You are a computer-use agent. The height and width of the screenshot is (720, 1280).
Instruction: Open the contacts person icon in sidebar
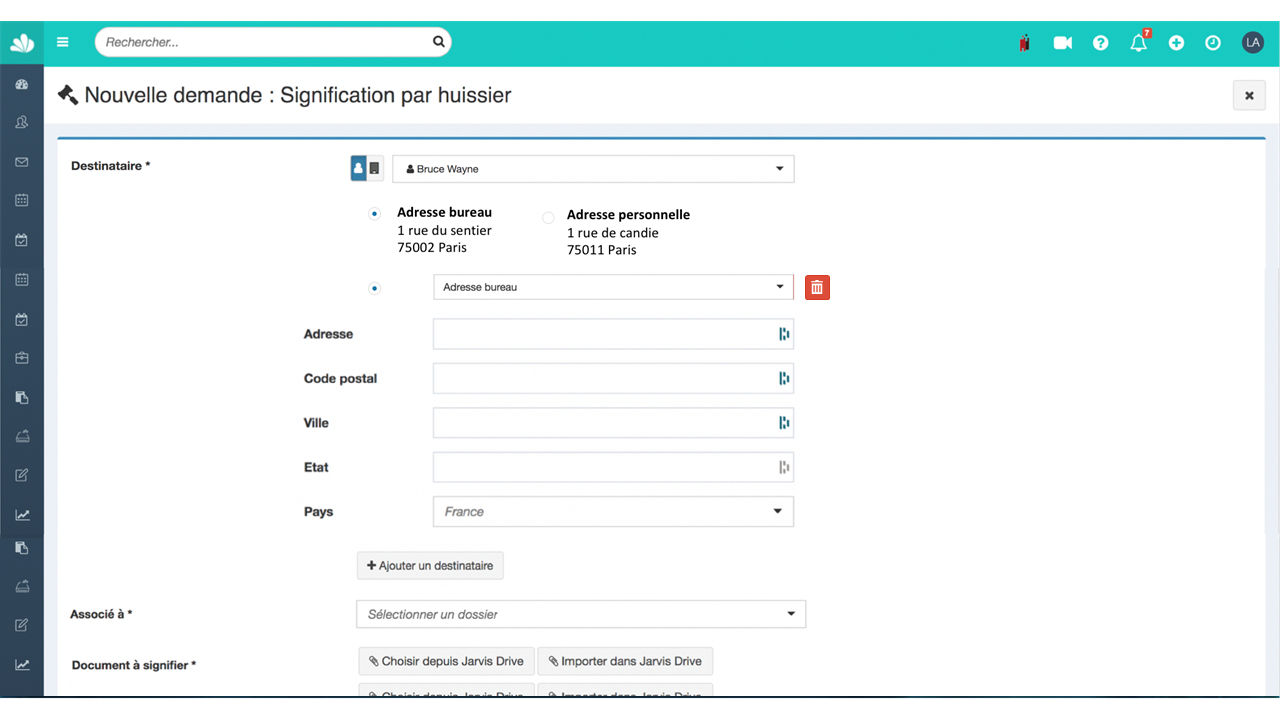pos(21,122)
